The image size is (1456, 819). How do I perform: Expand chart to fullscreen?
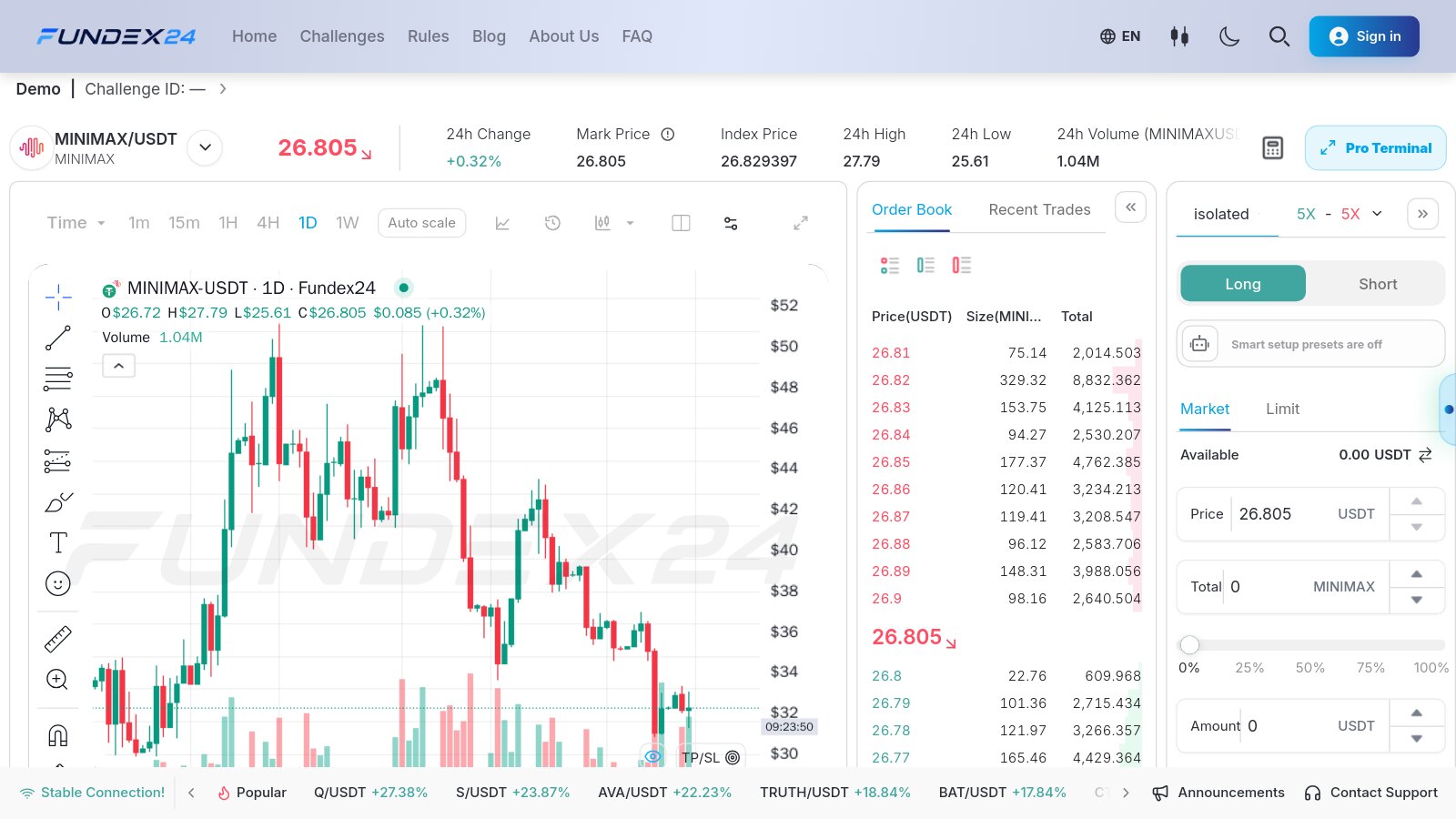801,223
